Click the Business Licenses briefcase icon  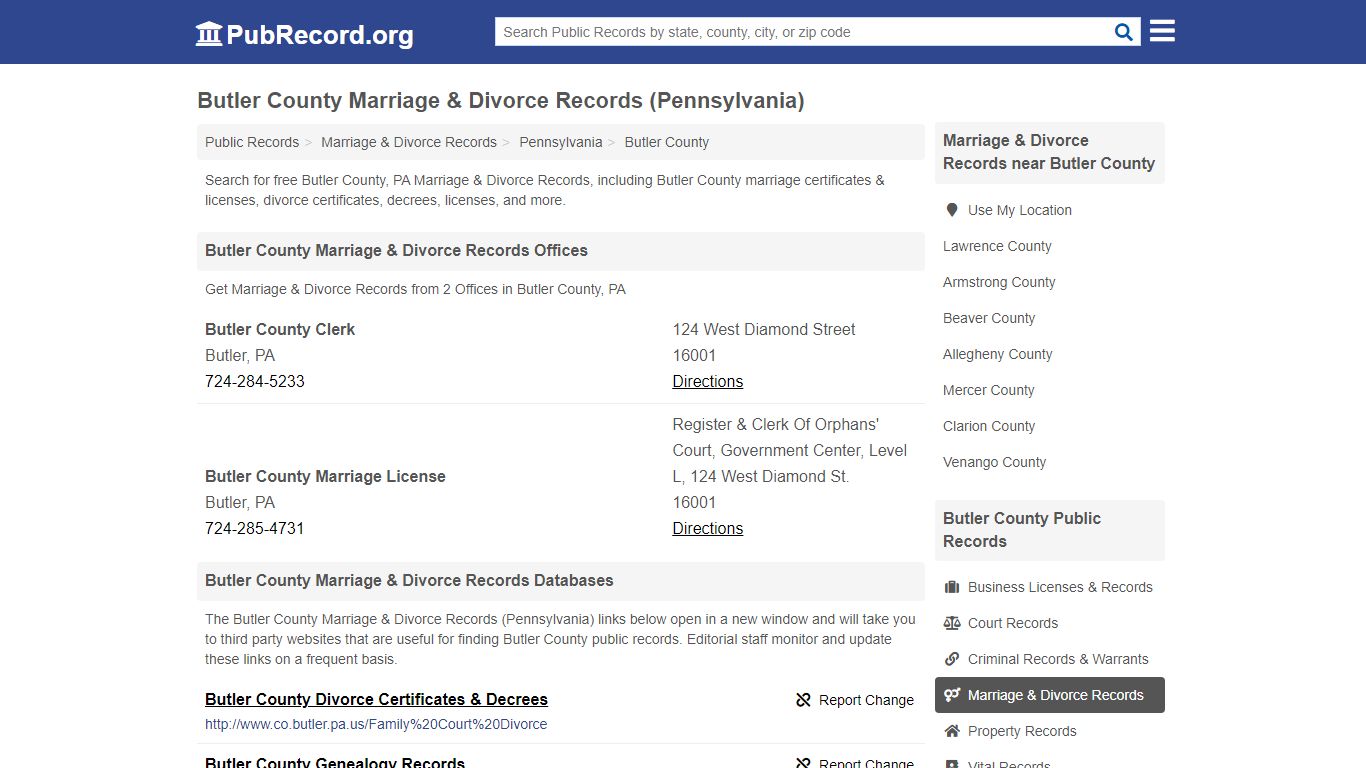coord(952,587)
